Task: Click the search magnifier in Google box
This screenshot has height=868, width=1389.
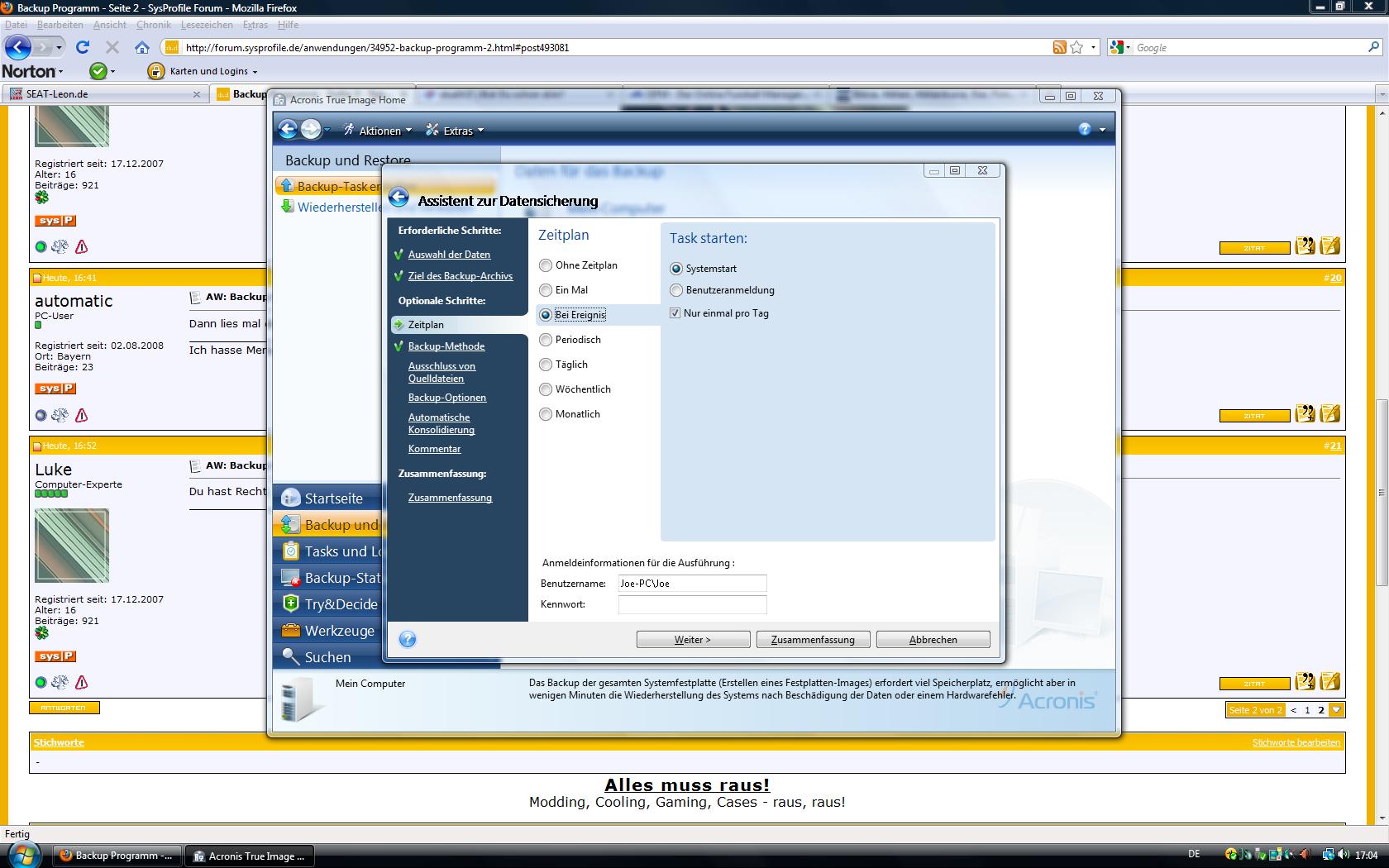Action: (x=1373, y=47)
